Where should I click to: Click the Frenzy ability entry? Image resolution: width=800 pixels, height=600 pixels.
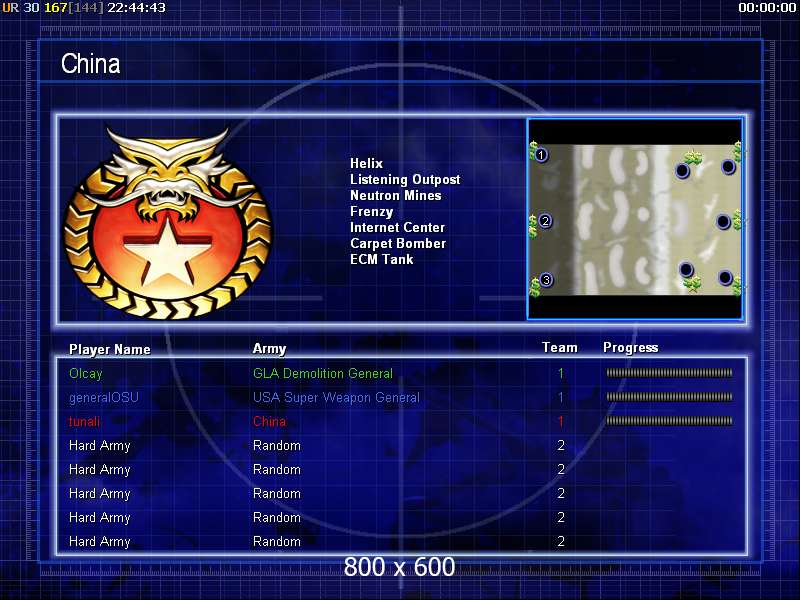[x=371, y=212]
